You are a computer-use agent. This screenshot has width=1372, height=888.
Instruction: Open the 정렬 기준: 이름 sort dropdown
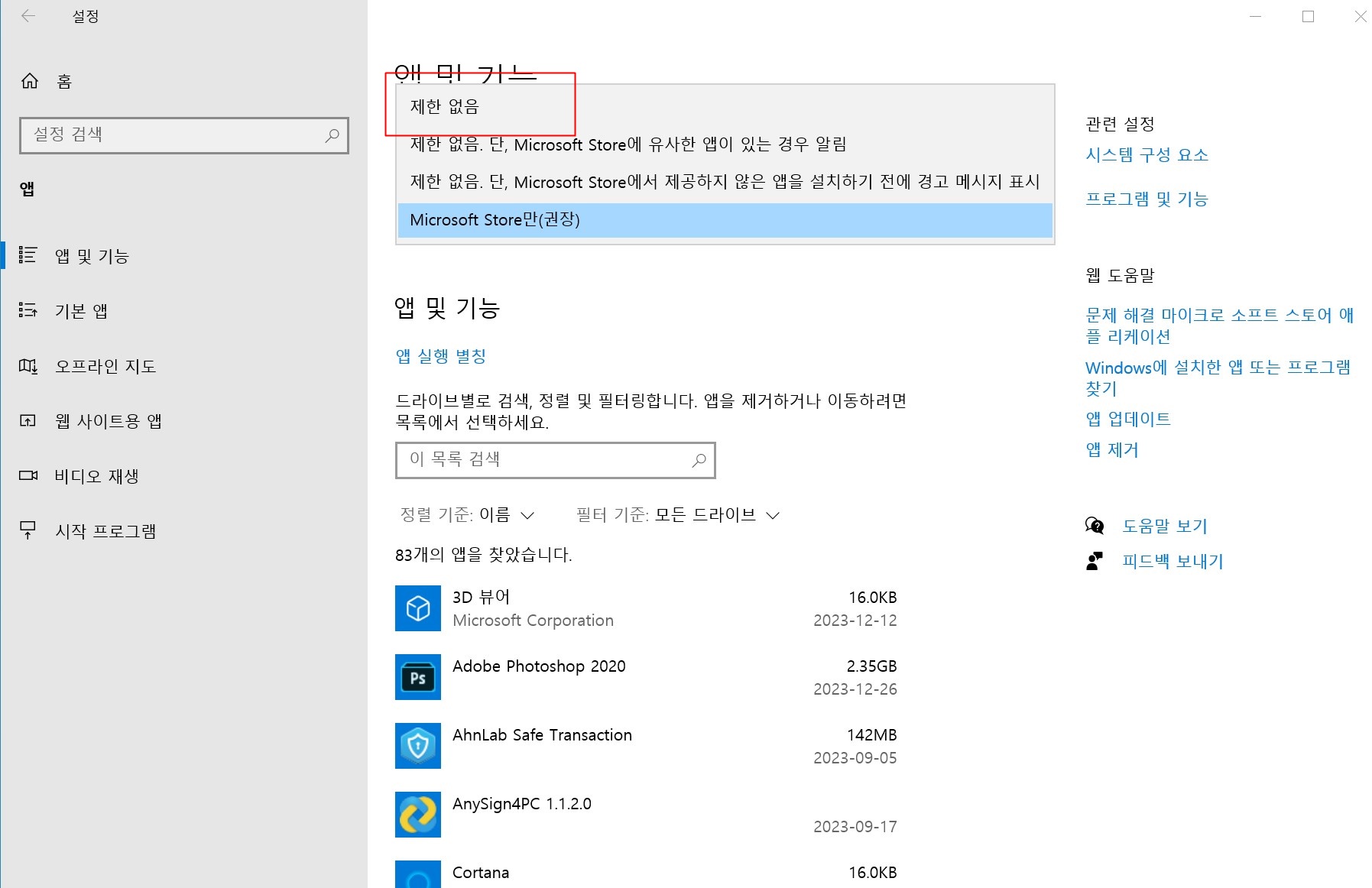467,515
